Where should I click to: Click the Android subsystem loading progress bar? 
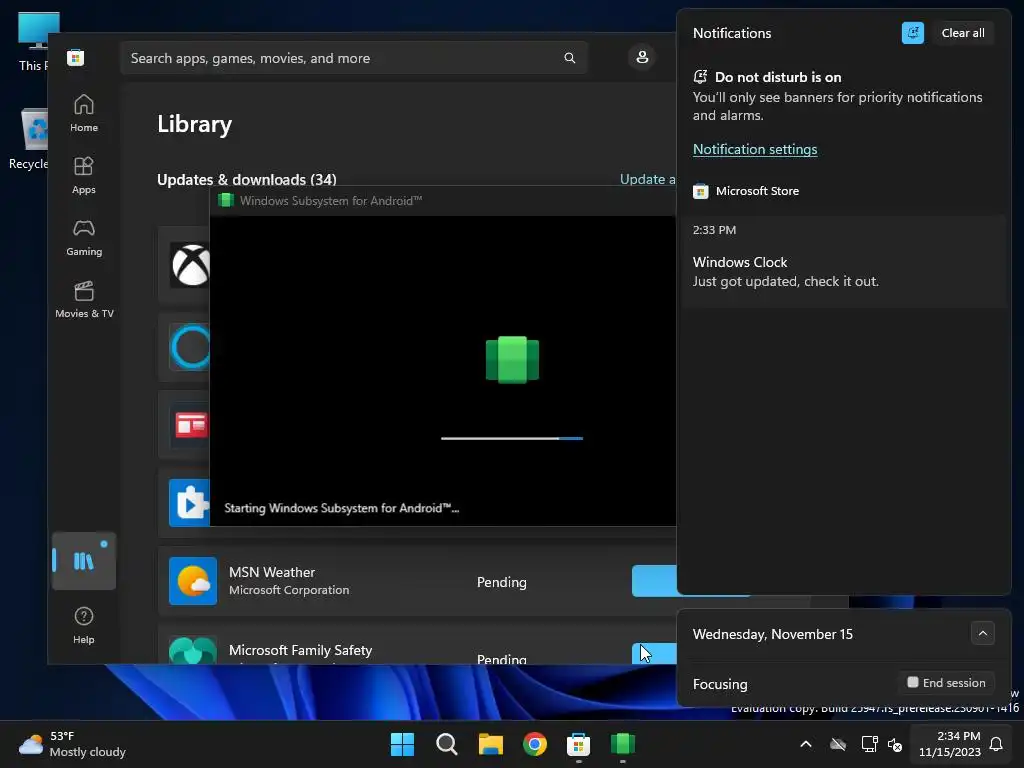coord(512,438)
